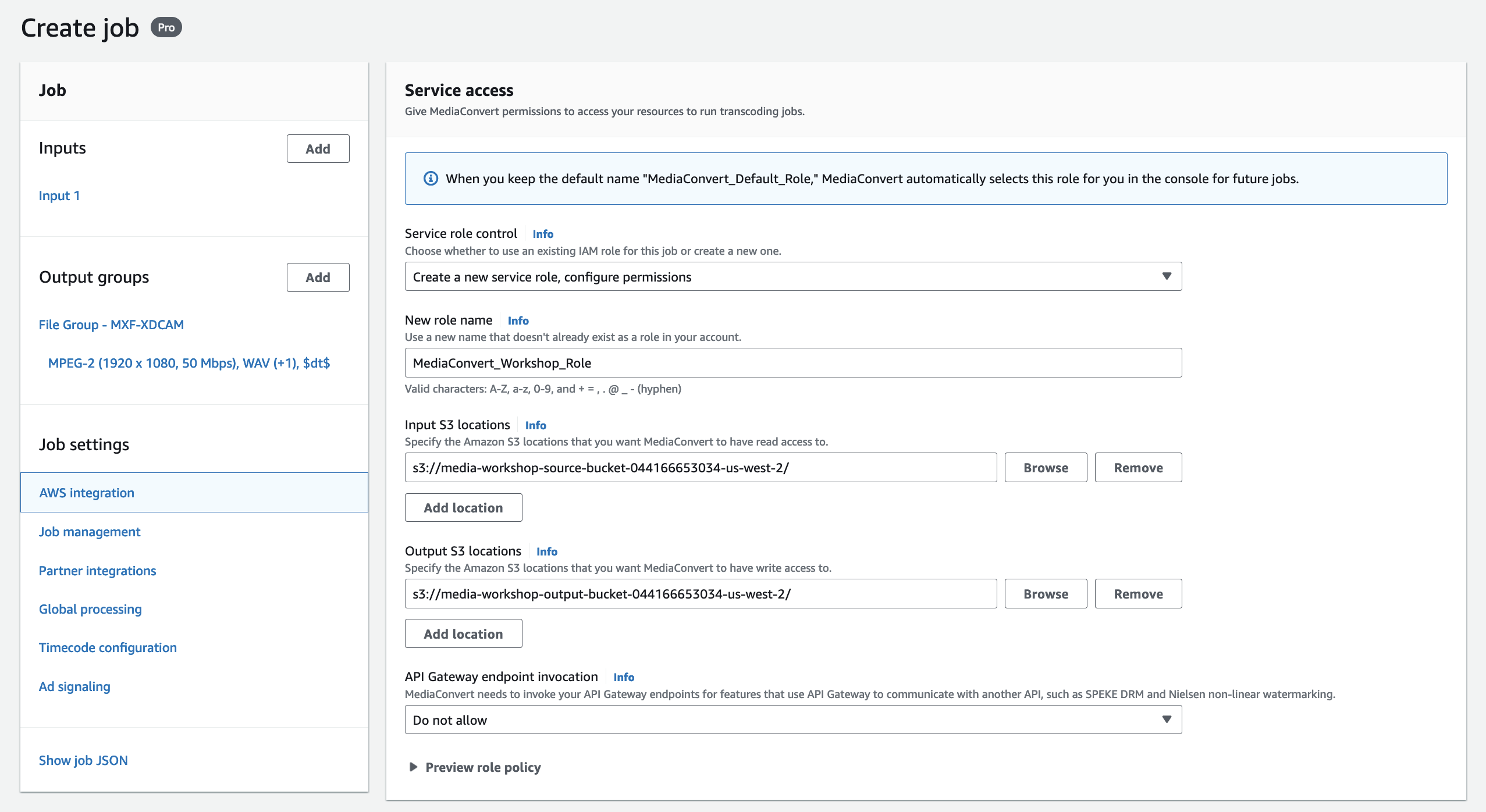Browse for input S3 location
1486x812 pixels.
pyautogui.click(x=1045, y=468)
